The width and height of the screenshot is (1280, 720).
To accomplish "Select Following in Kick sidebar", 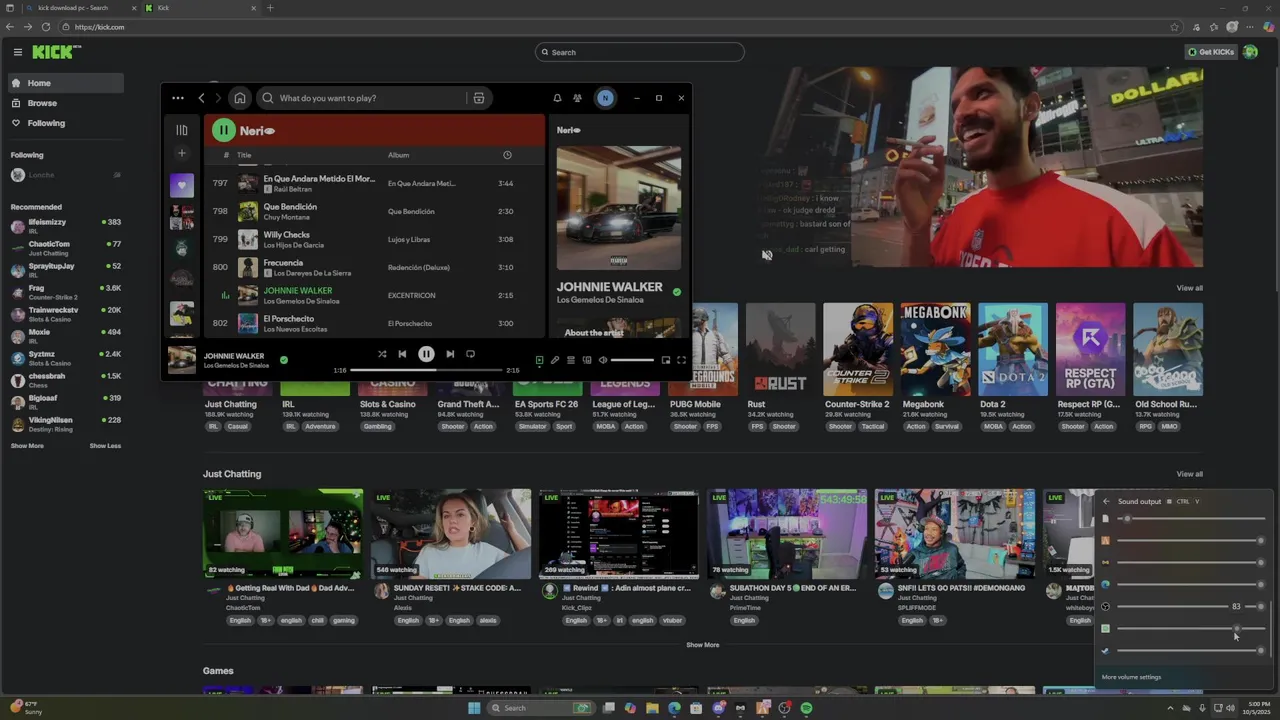I will tap(65, 123).
